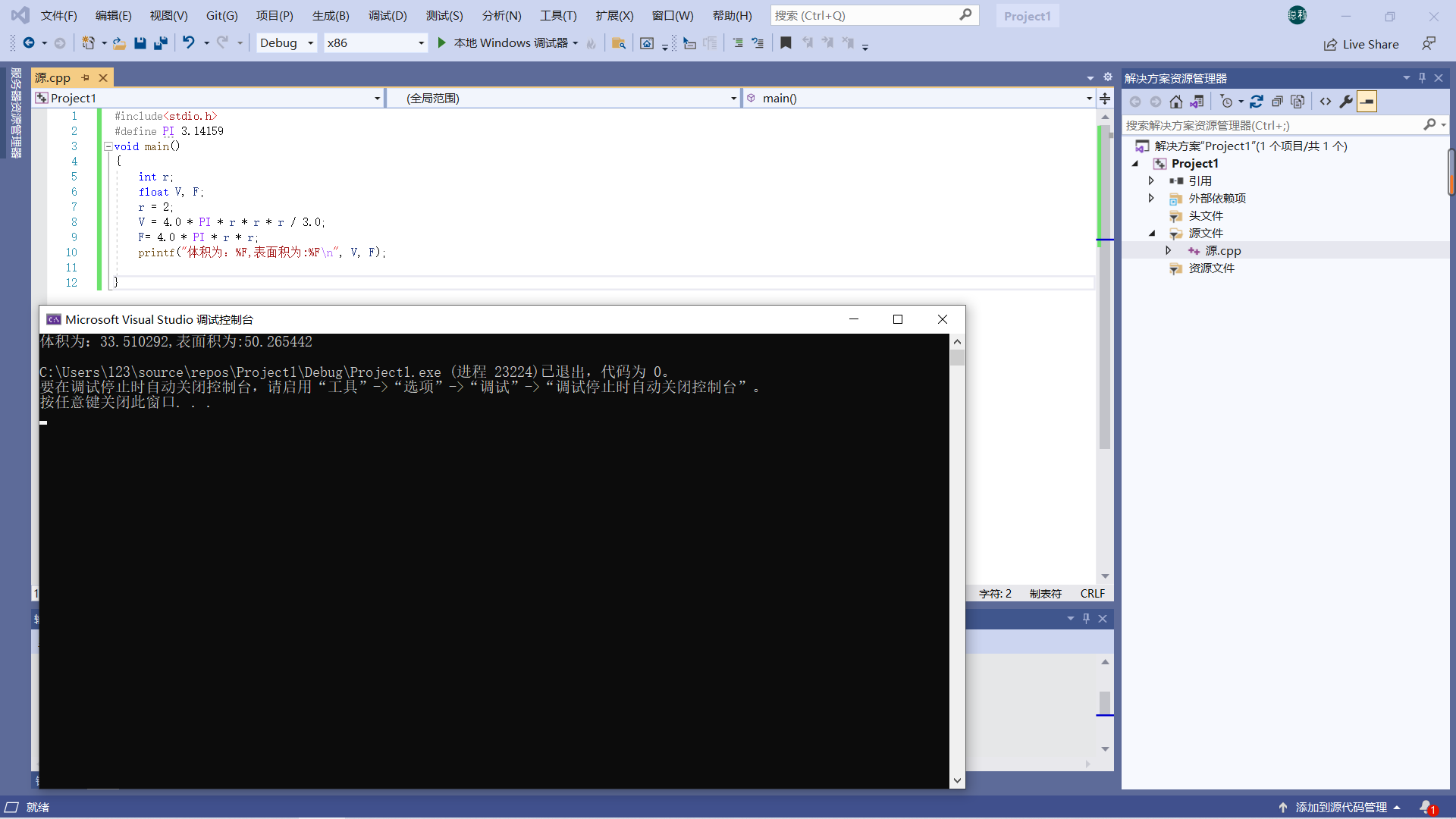Screen dimensions: 1456x819
Task: Toggle the highlighted preview selected items button
Action: [1367, 102]
